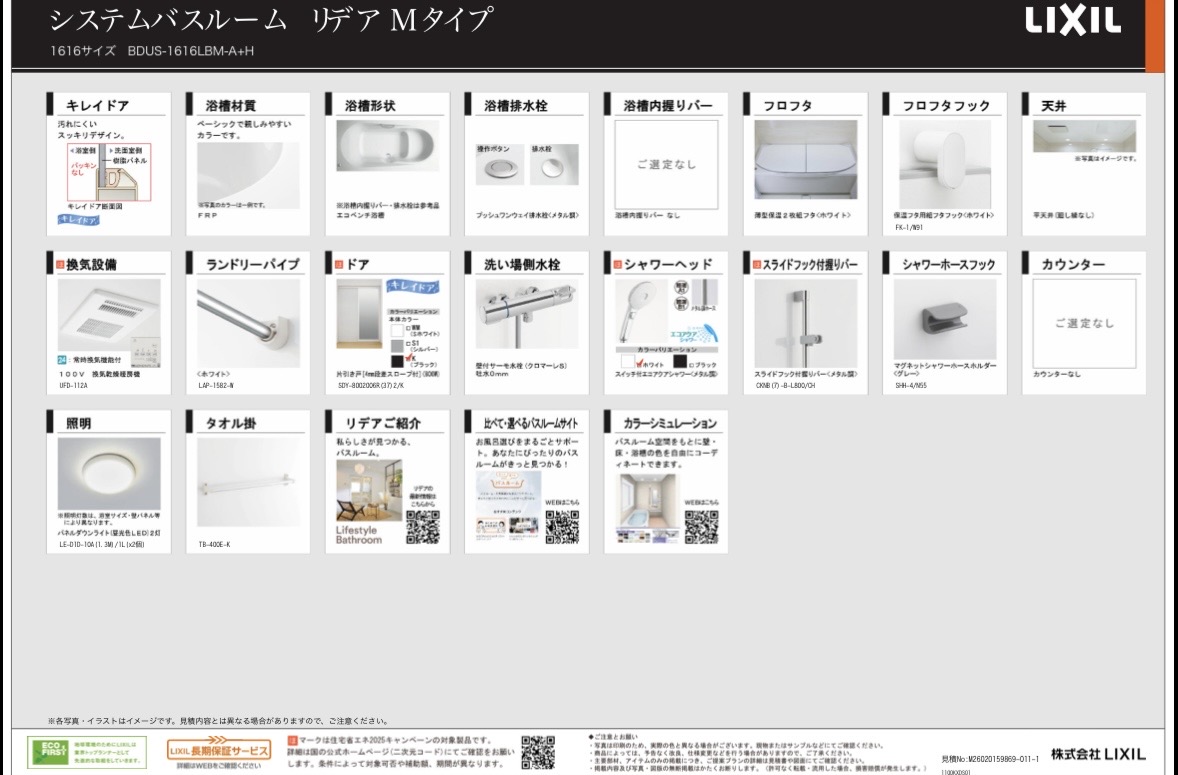Image resolution: width=1178 pixels, height=775 pixels.
Task: Open the LIXIL長期保証サービス banner
Action: pos(218,751)
